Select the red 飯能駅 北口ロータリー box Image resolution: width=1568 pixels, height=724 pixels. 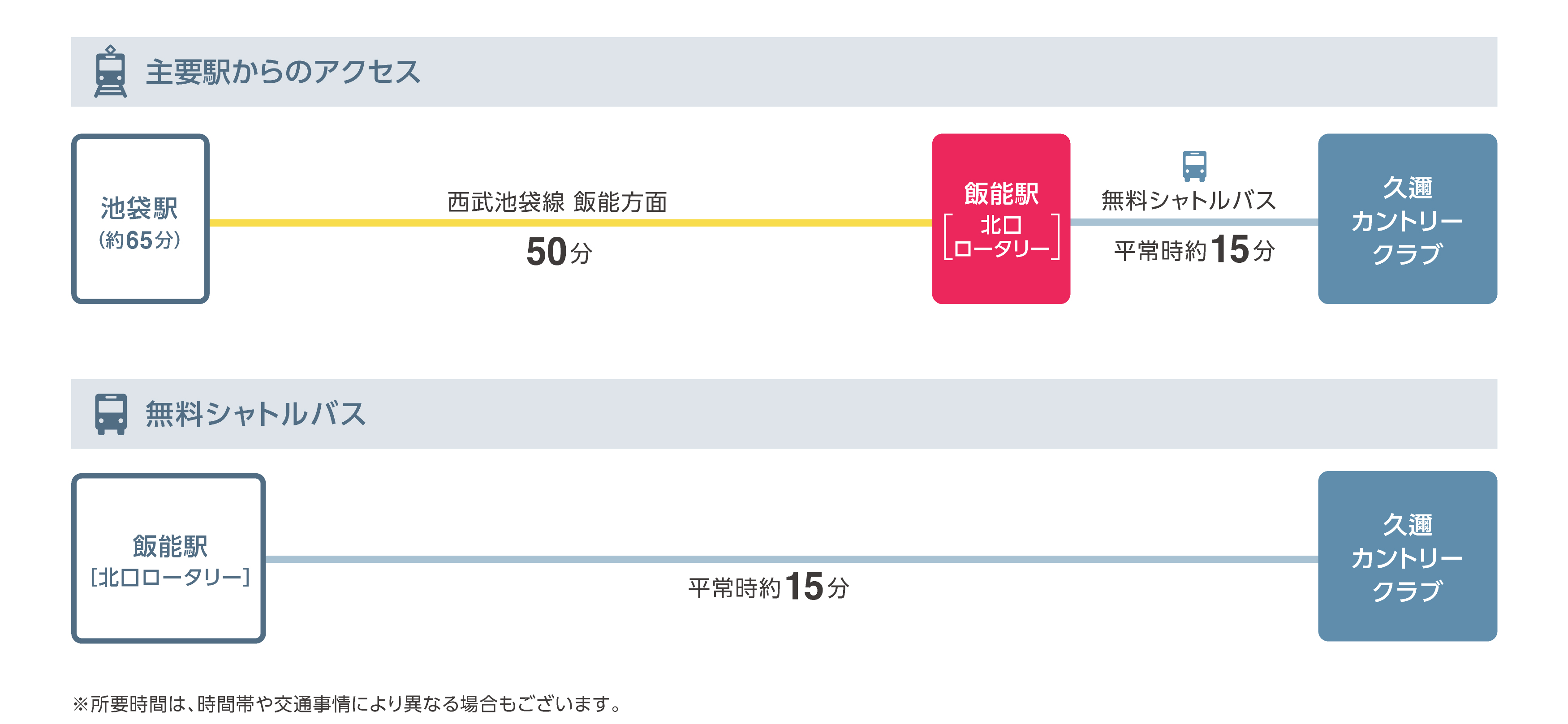pos(1001,218)
